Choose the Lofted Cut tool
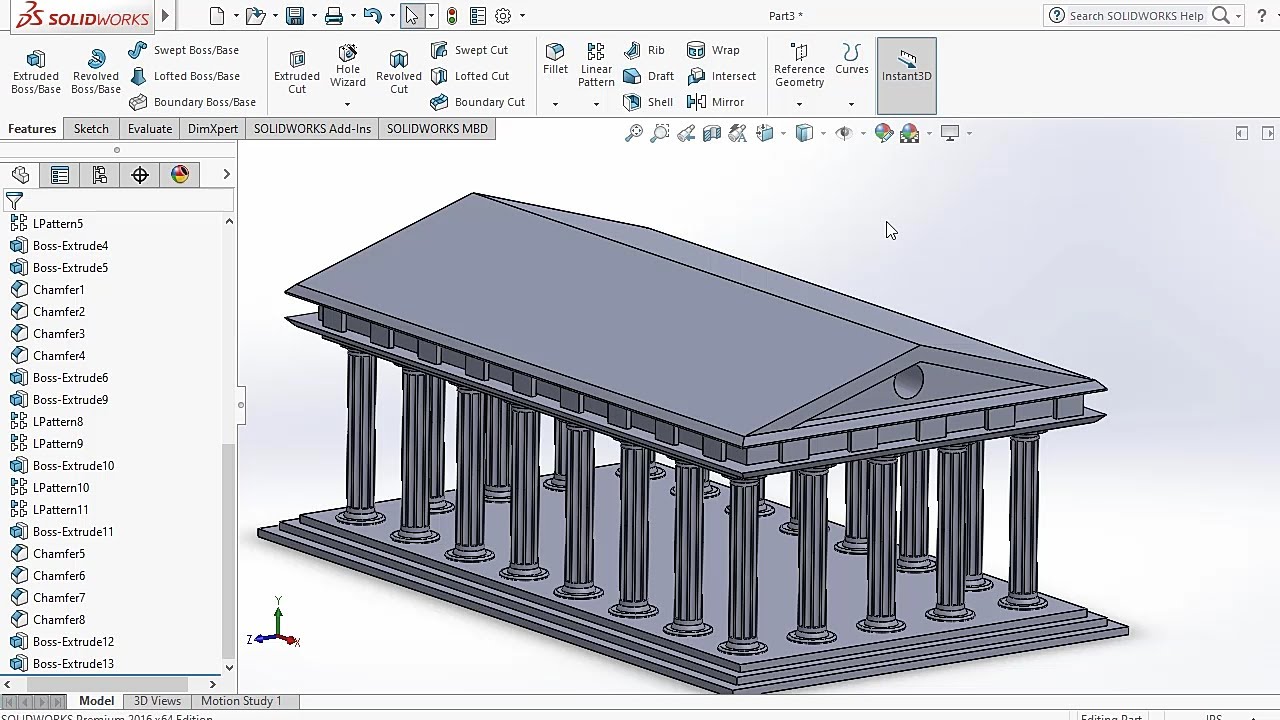Viewport: 1280px width, 720px height. (x=469, y=76)
